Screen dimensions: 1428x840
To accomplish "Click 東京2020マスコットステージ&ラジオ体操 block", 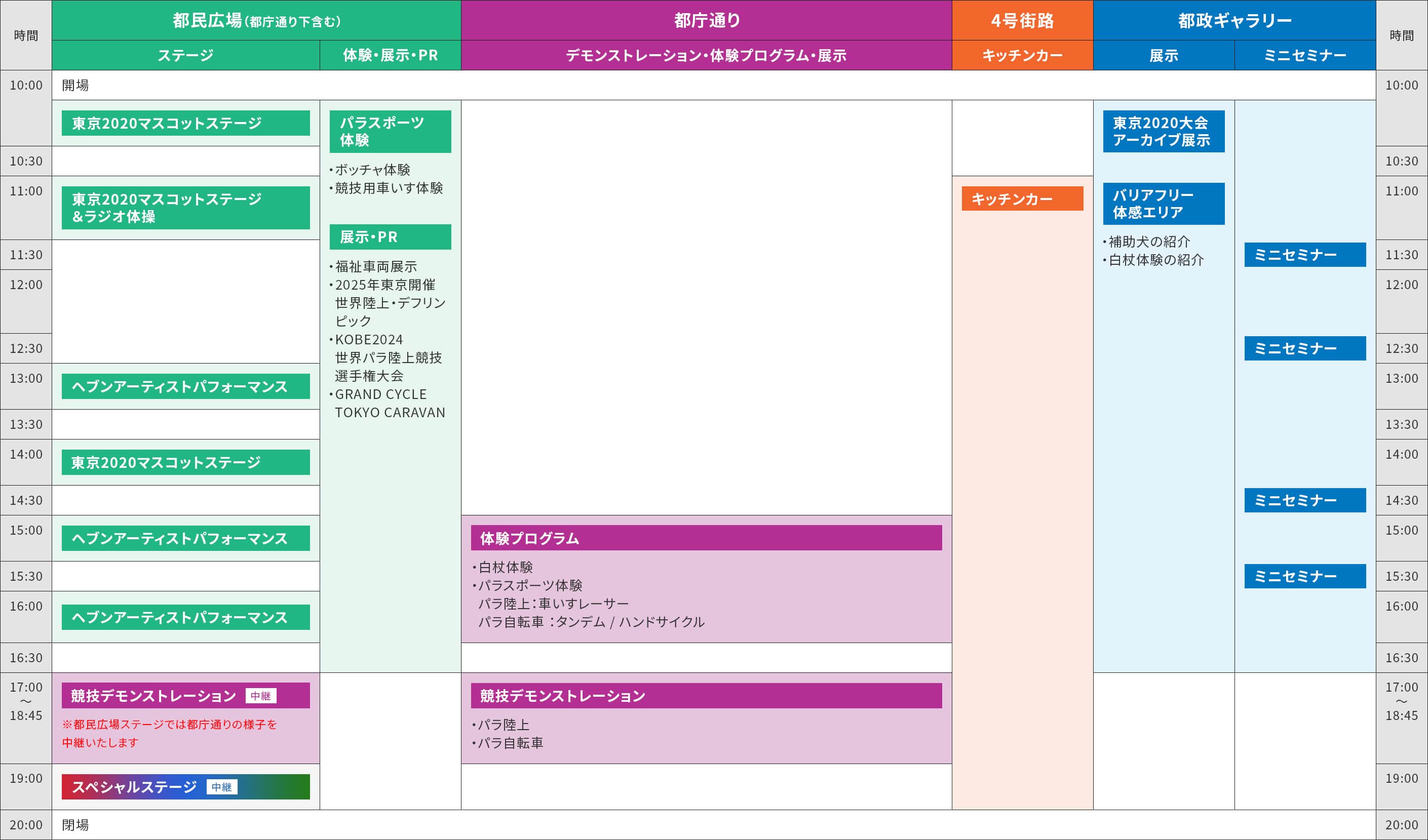I will point(185,208).
